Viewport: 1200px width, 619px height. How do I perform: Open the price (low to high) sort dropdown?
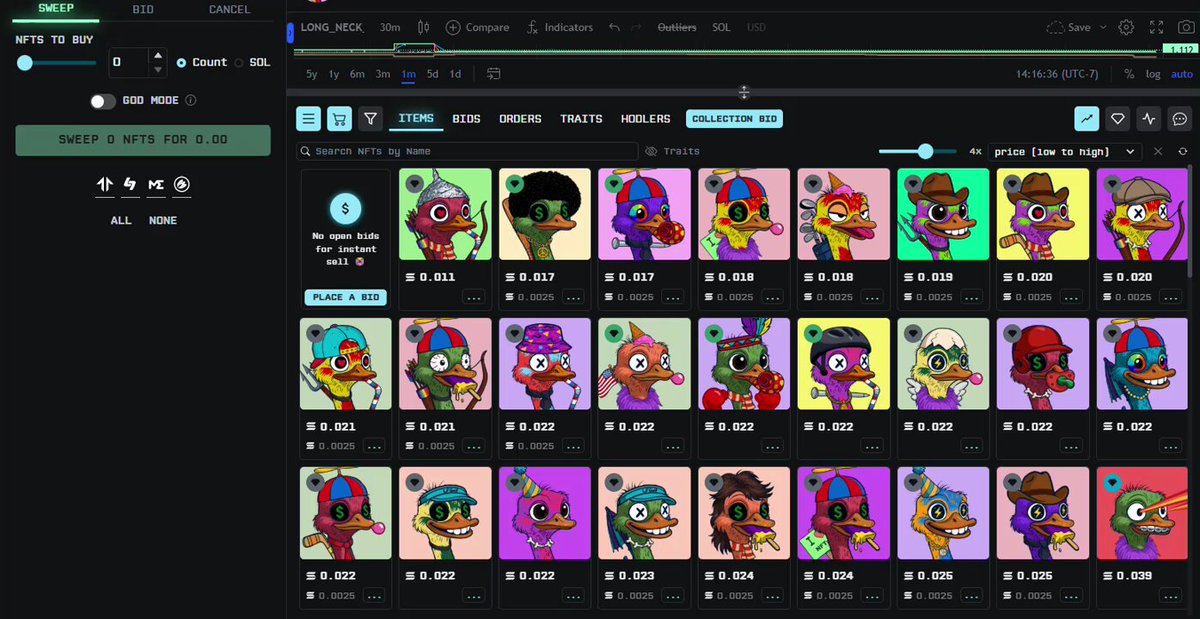pyautogui.click(x=1065, y=151)
